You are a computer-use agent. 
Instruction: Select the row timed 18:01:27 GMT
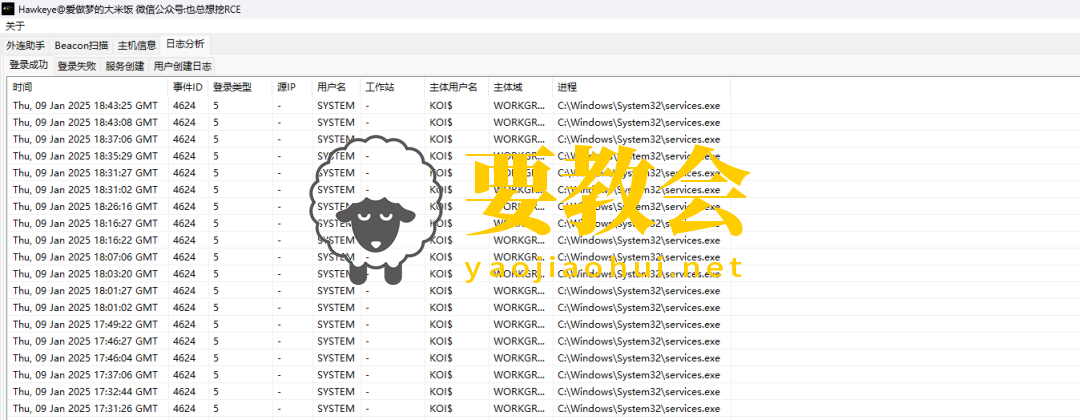tap(368, 291)
